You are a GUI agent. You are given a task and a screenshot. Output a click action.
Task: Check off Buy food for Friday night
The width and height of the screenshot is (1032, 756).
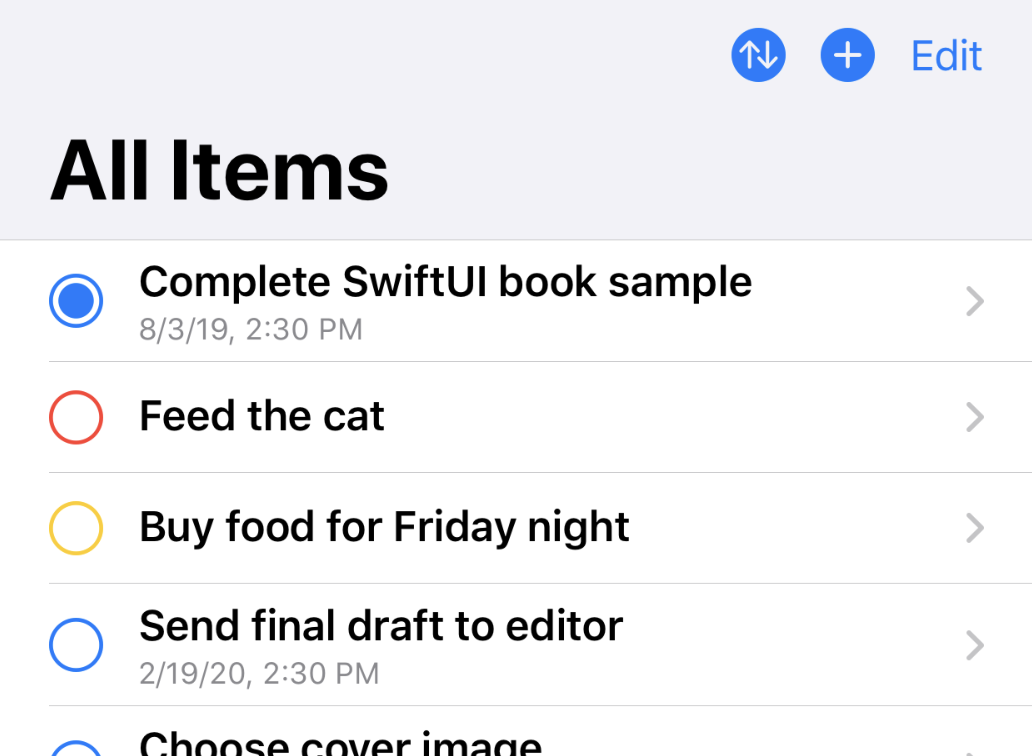coord(76,528)
